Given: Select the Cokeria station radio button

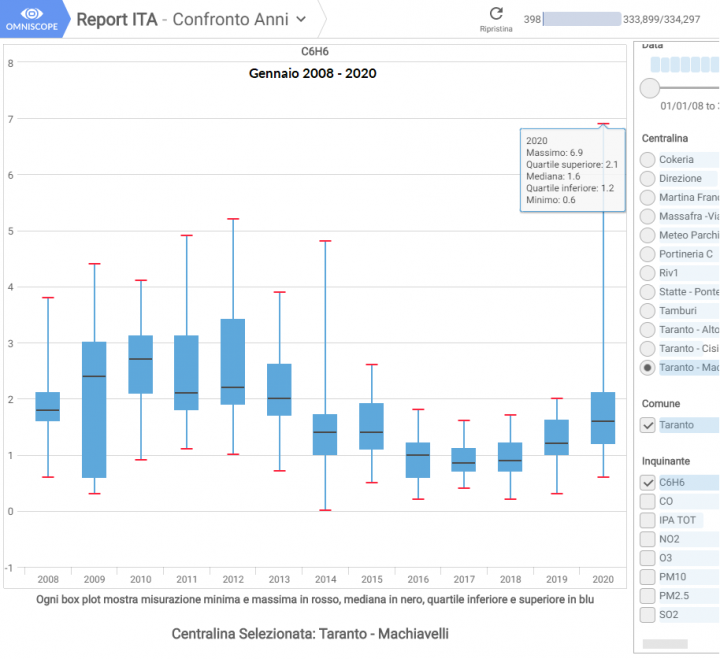Looking at the screenshot, I should [648, 160].
